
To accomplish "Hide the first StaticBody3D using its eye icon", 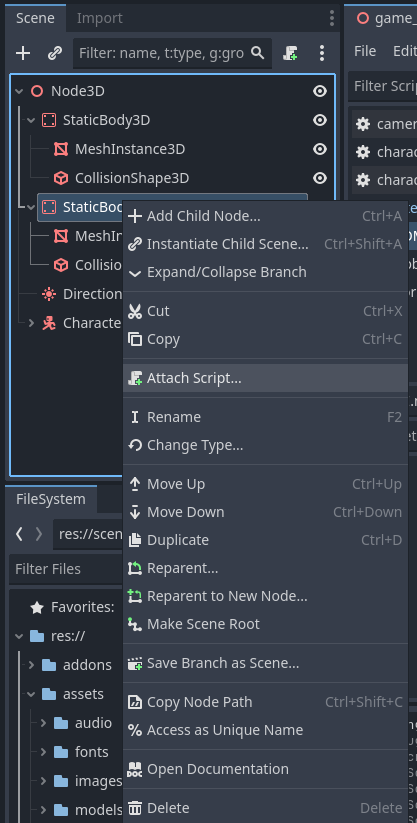I will 320,120.
